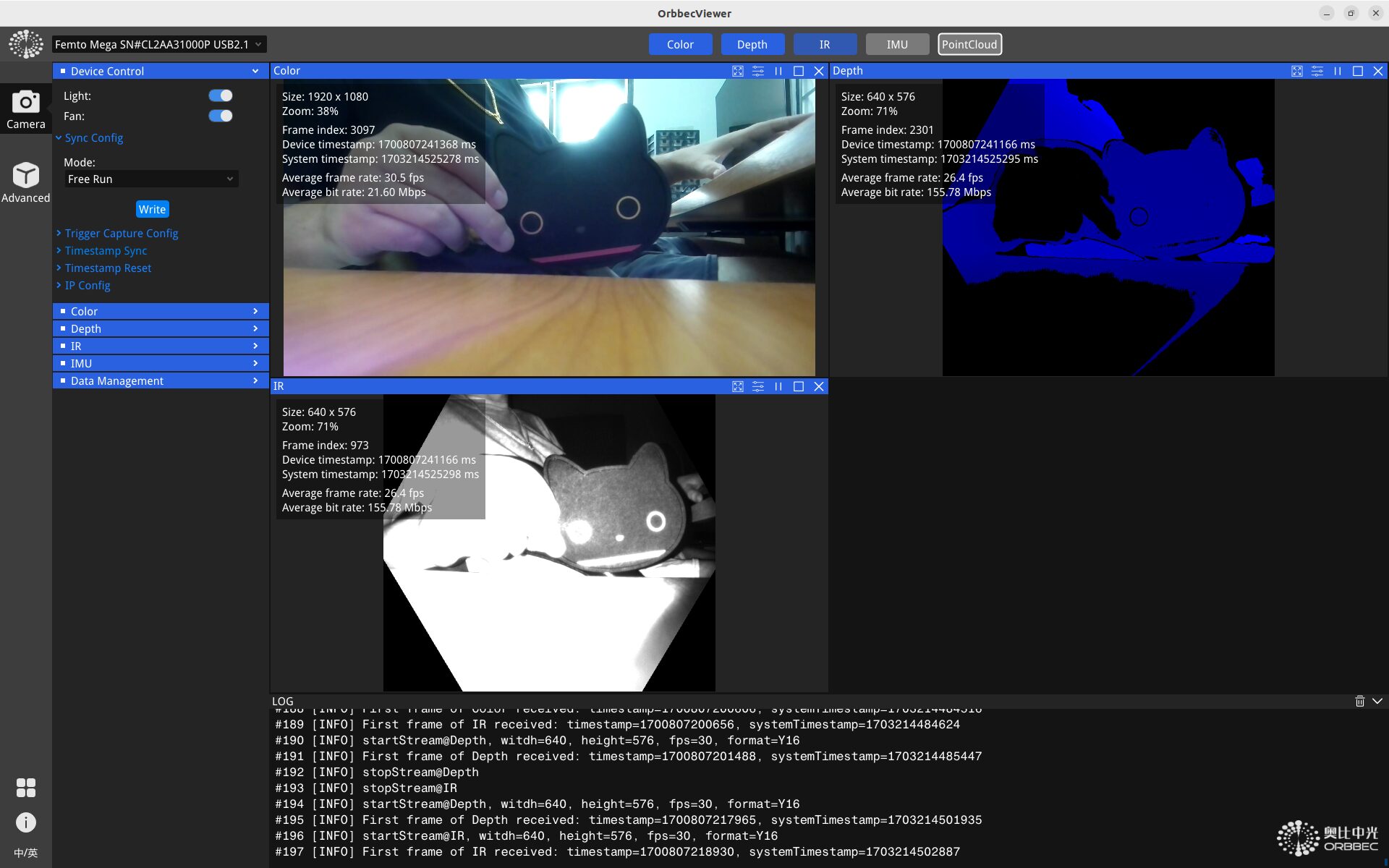
Task: Pause the Depth stream
Action: [1338, 71]
